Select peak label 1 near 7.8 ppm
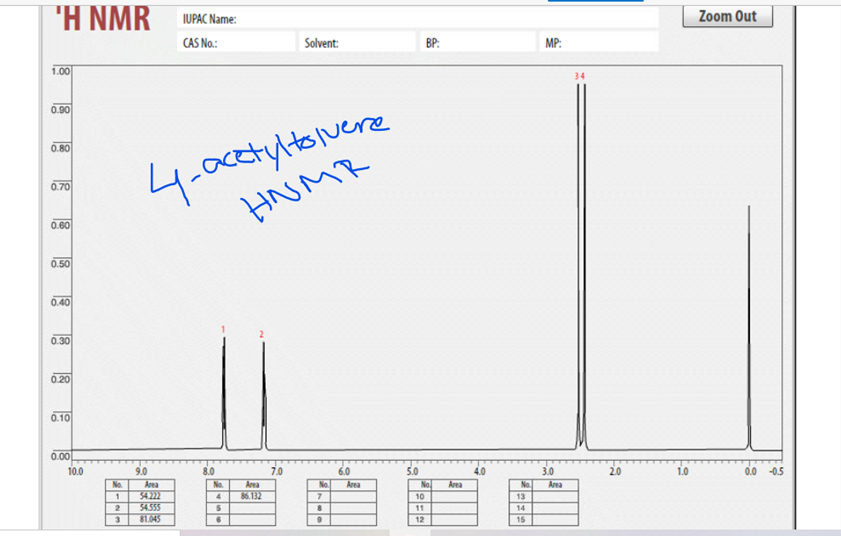The image size is (841, 536). pos(223,329)
